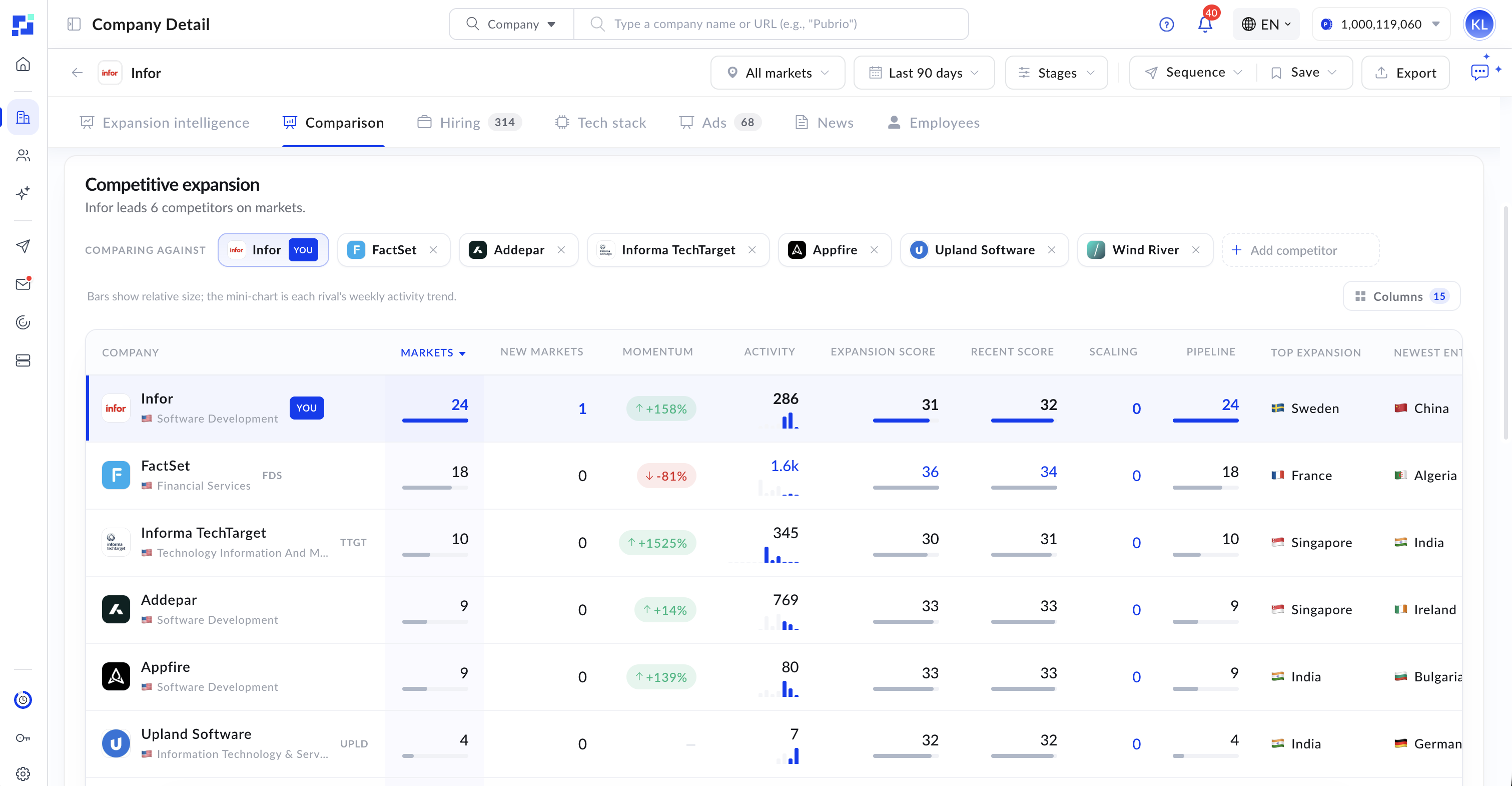Open the mail inbox icon in sidebar
1512x786 pixels.
(x=23, y=284)
